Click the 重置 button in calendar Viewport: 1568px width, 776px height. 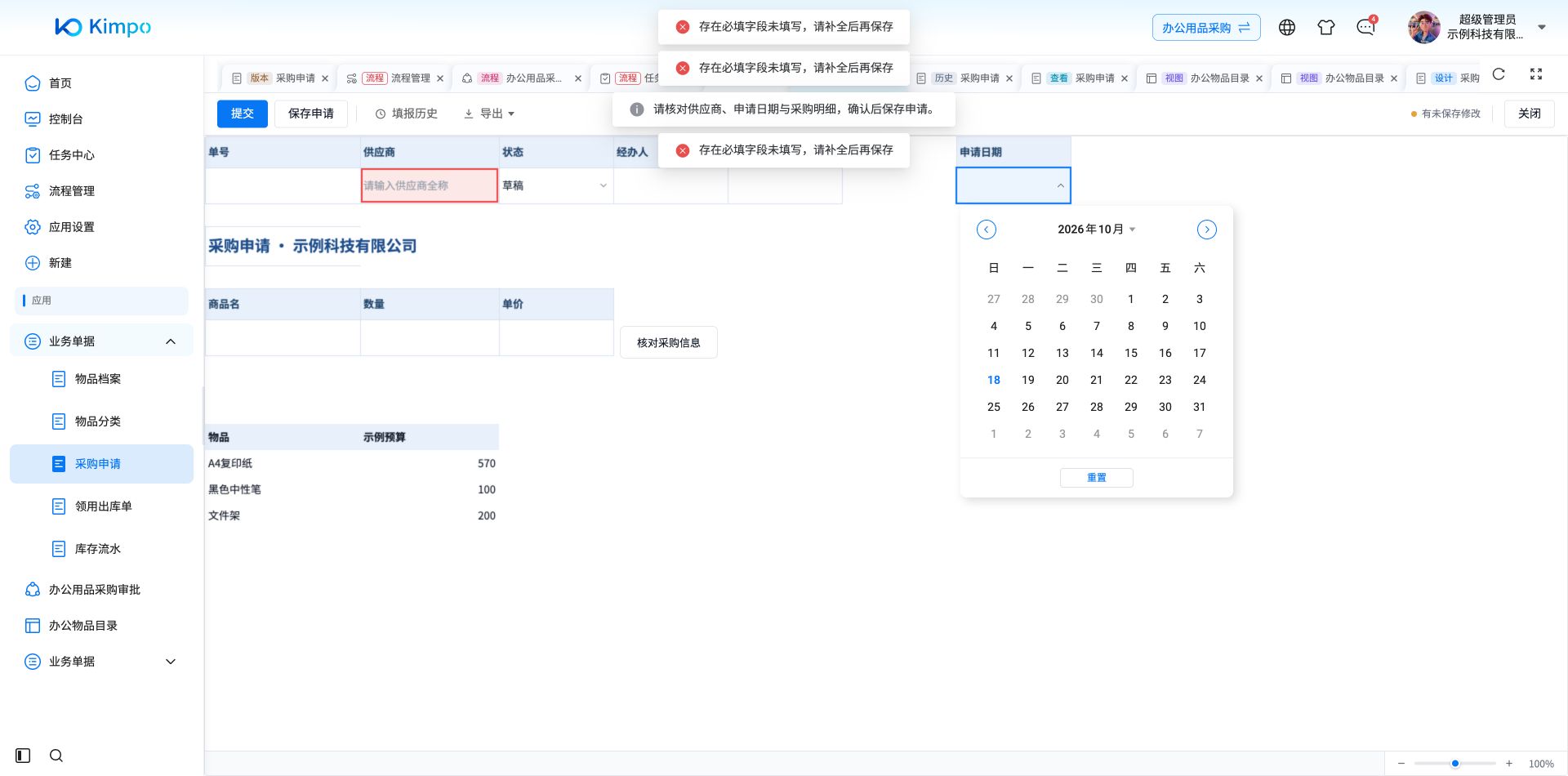coord(1097,478)
